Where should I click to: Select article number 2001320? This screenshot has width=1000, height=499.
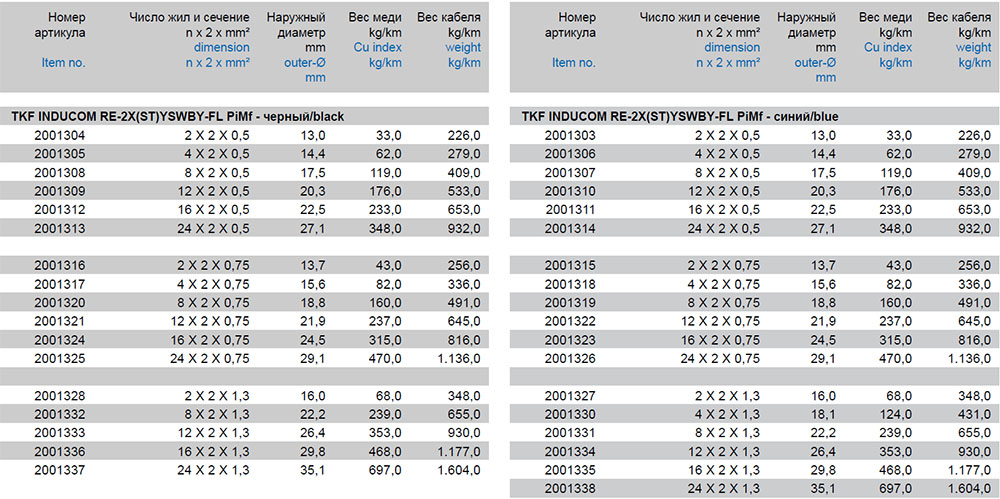click(x=59, y=302)
